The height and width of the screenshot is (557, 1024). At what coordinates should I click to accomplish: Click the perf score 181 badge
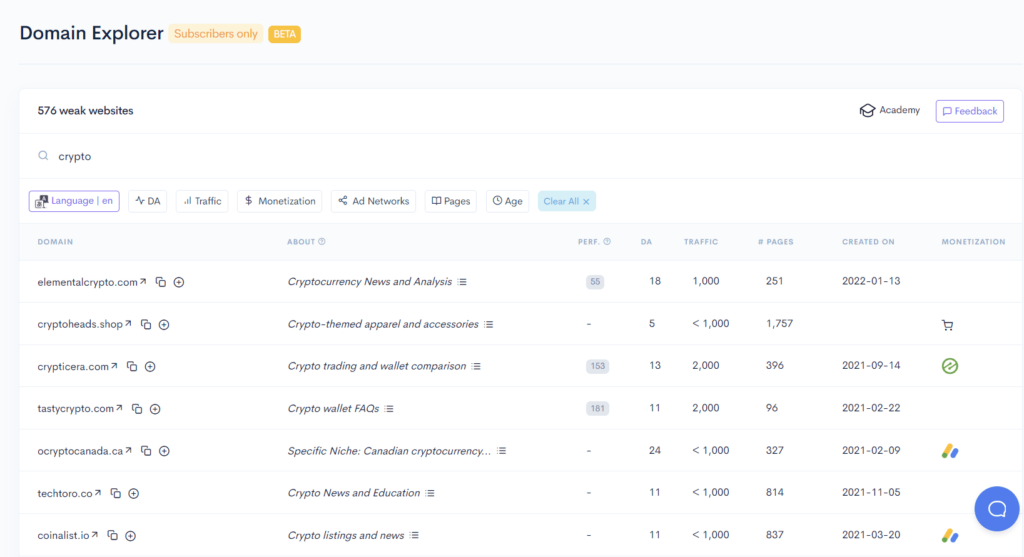tap(598, 409)
